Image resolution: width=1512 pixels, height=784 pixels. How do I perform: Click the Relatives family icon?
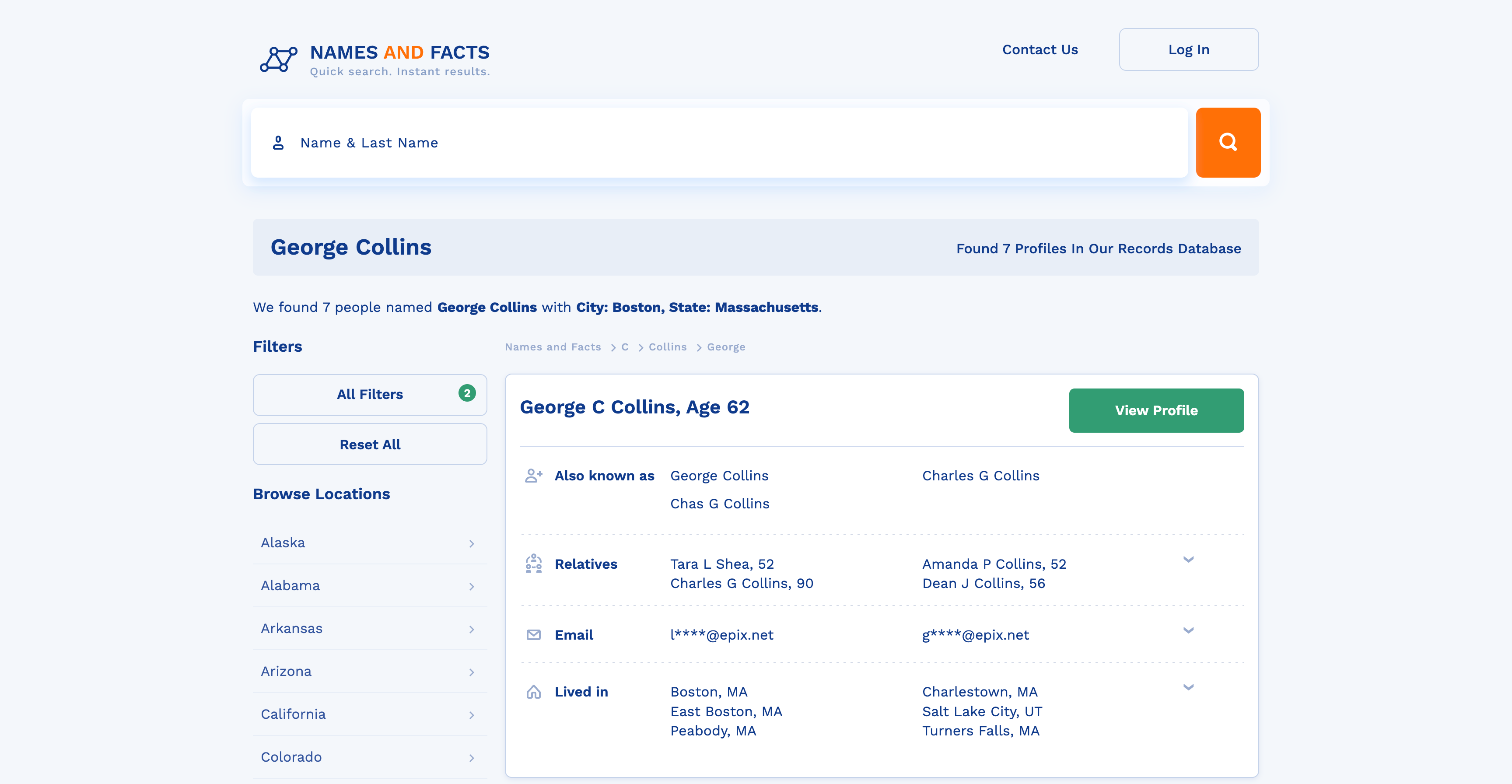[534, 564]
